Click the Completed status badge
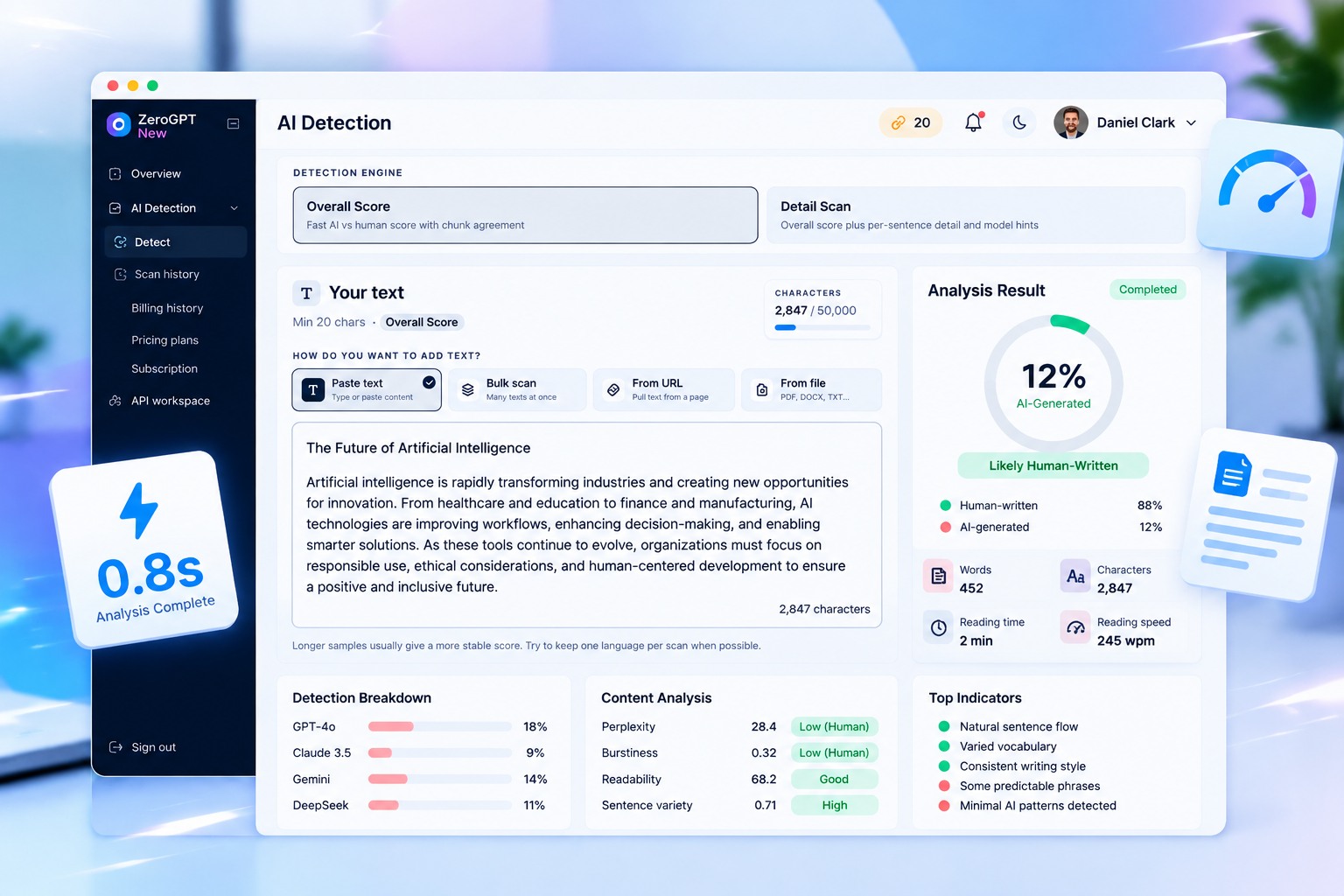The image size is (1344, 896). pyautogui.click(x=1148, y=290)
